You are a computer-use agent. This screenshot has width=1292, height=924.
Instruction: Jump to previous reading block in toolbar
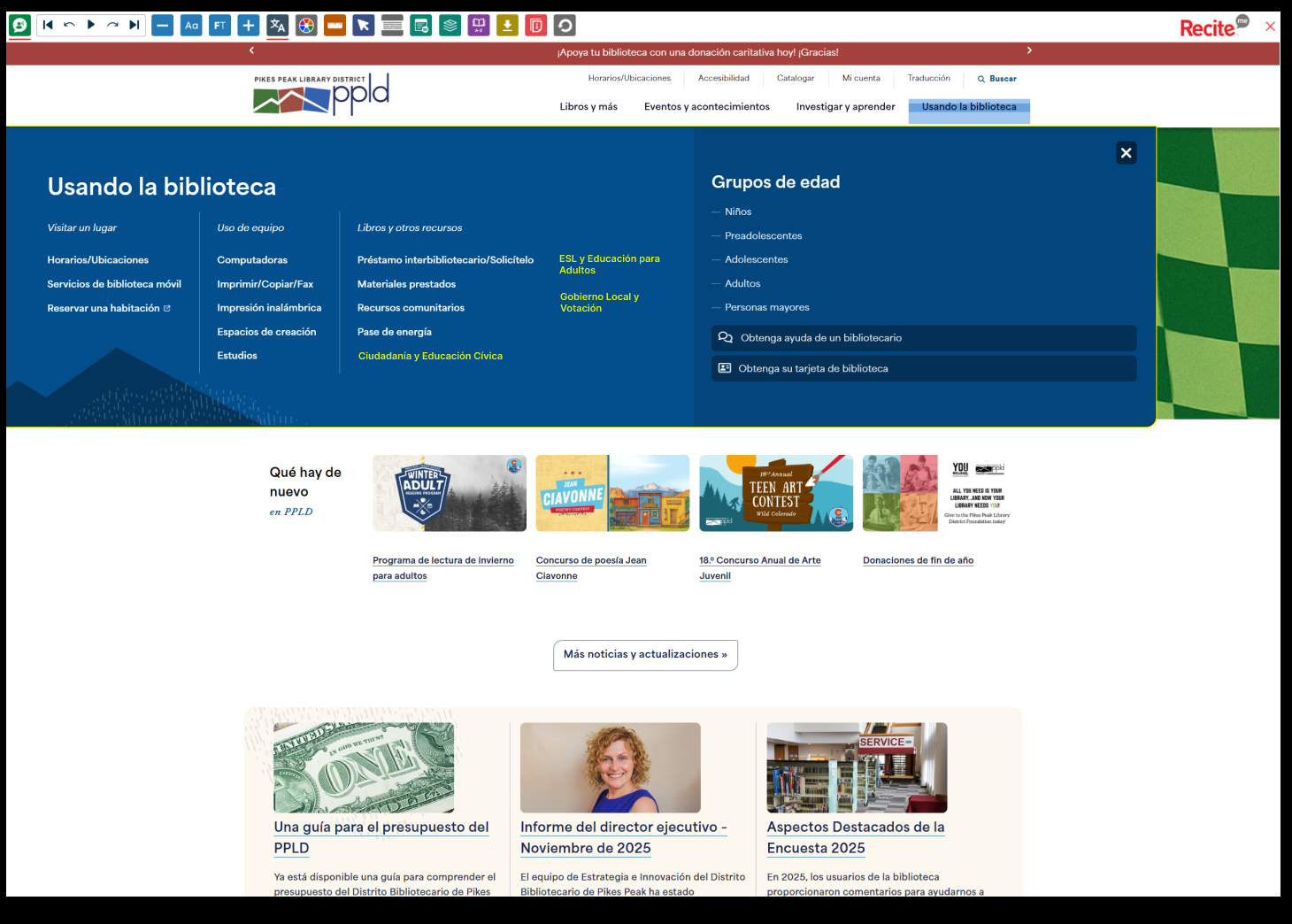click(x=48, y=26)
